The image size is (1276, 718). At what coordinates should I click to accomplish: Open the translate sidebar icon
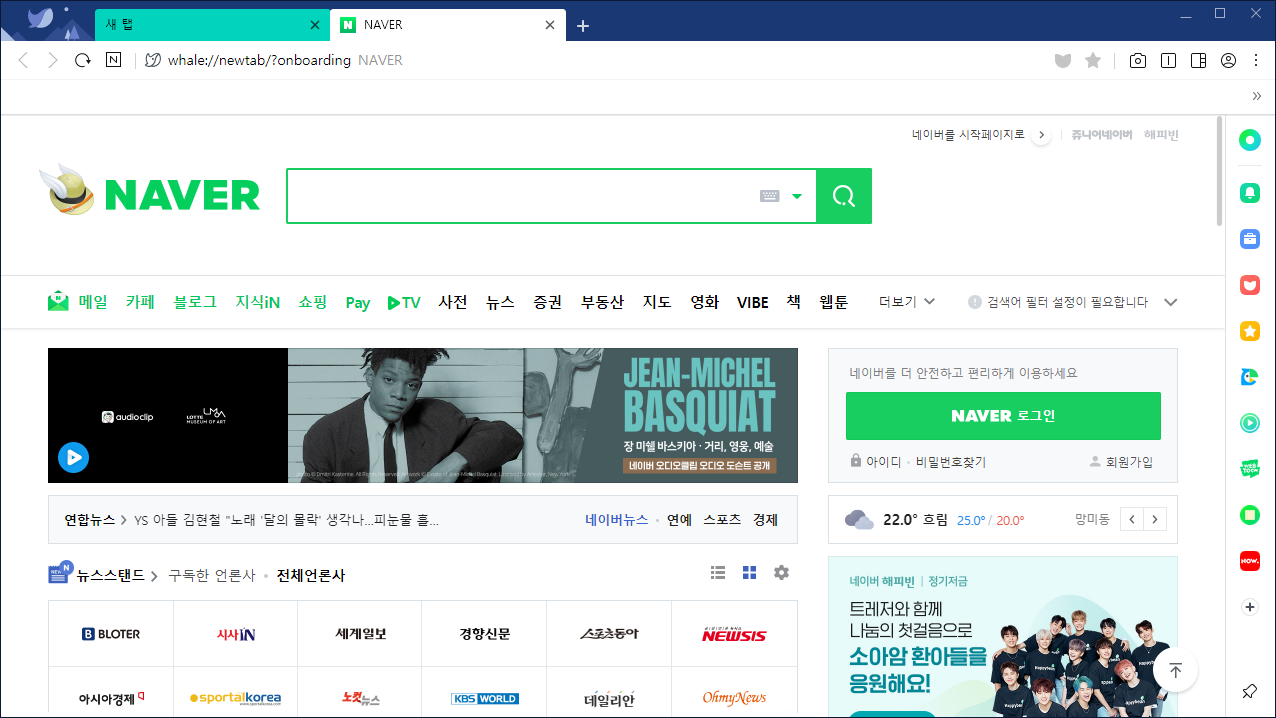tap(1250, 377)
